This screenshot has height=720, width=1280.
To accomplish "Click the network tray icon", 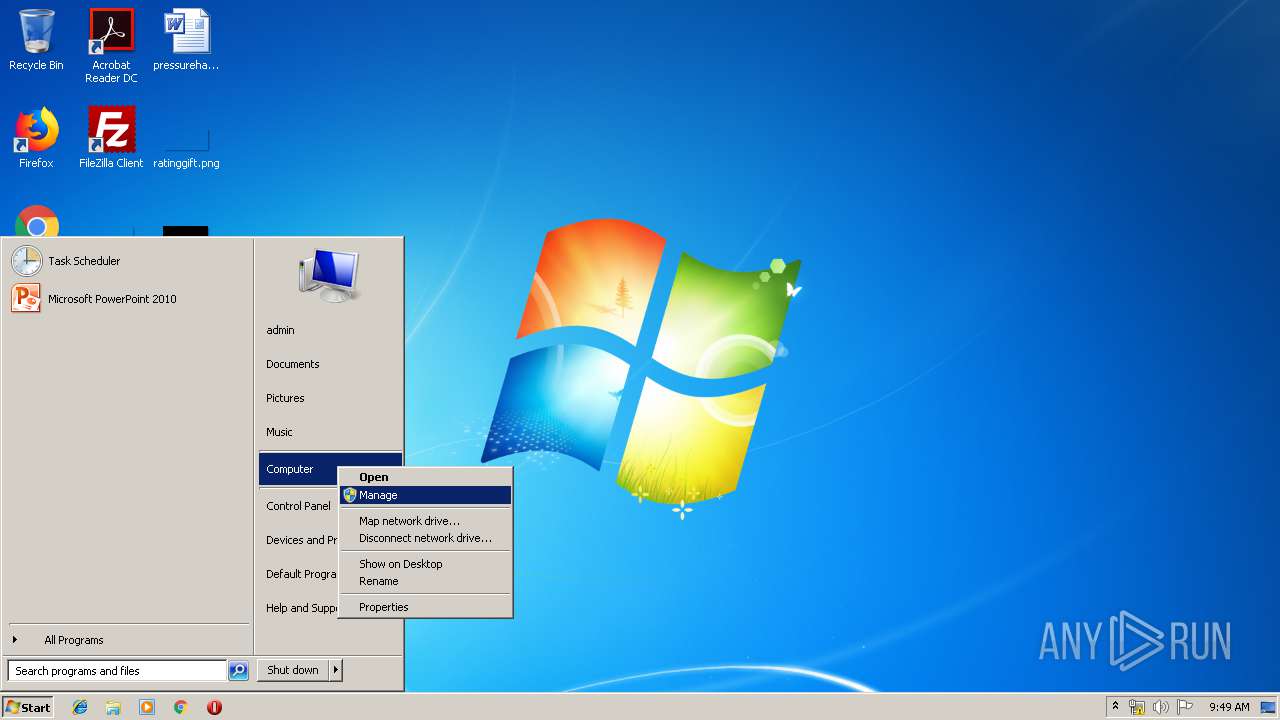I will [1137, 707].
